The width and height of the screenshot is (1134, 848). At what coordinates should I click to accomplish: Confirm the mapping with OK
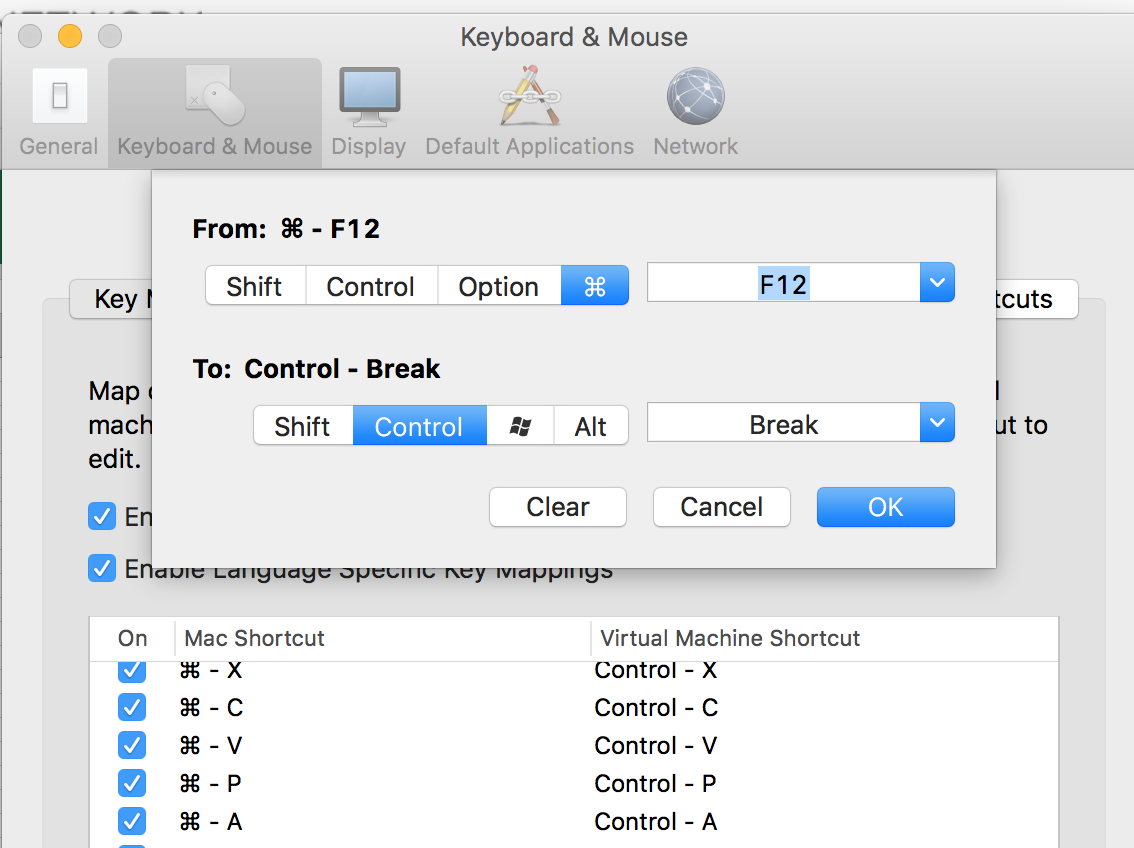tap(885, 507)
